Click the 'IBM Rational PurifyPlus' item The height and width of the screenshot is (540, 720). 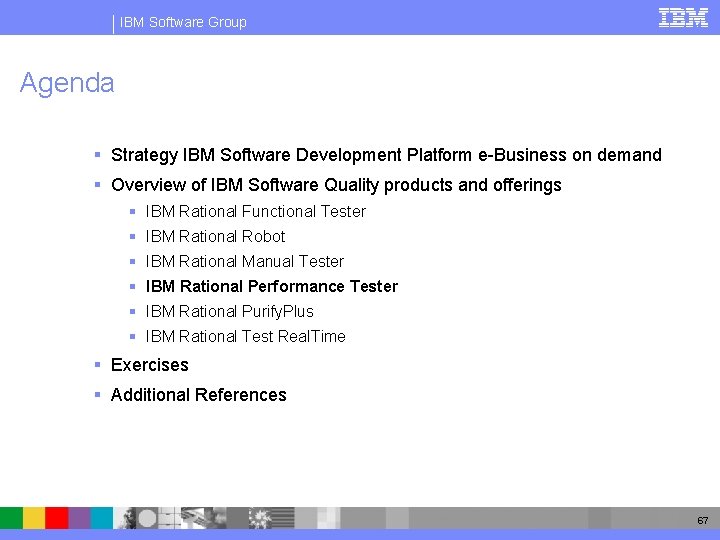(230, 311)
